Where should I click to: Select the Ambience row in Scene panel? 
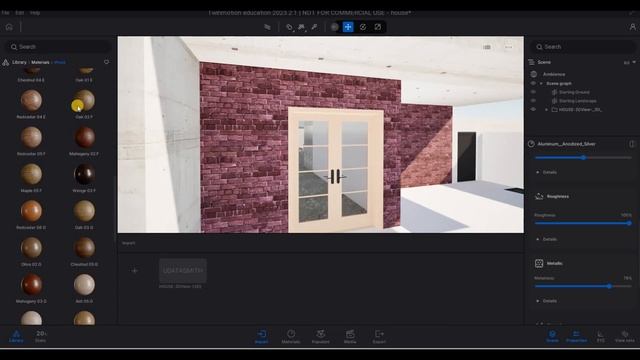[582, 74]
